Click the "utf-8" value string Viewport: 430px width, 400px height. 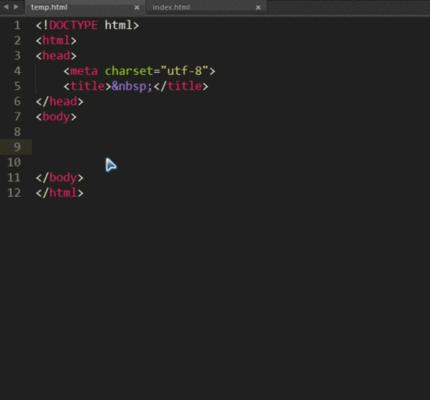coord(184,71)
